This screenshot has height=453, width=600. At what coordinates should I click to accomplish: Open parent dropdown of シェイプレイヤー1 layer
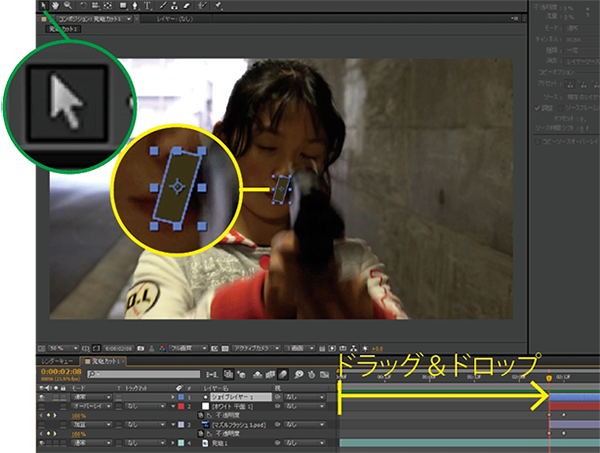coord(305,398)
